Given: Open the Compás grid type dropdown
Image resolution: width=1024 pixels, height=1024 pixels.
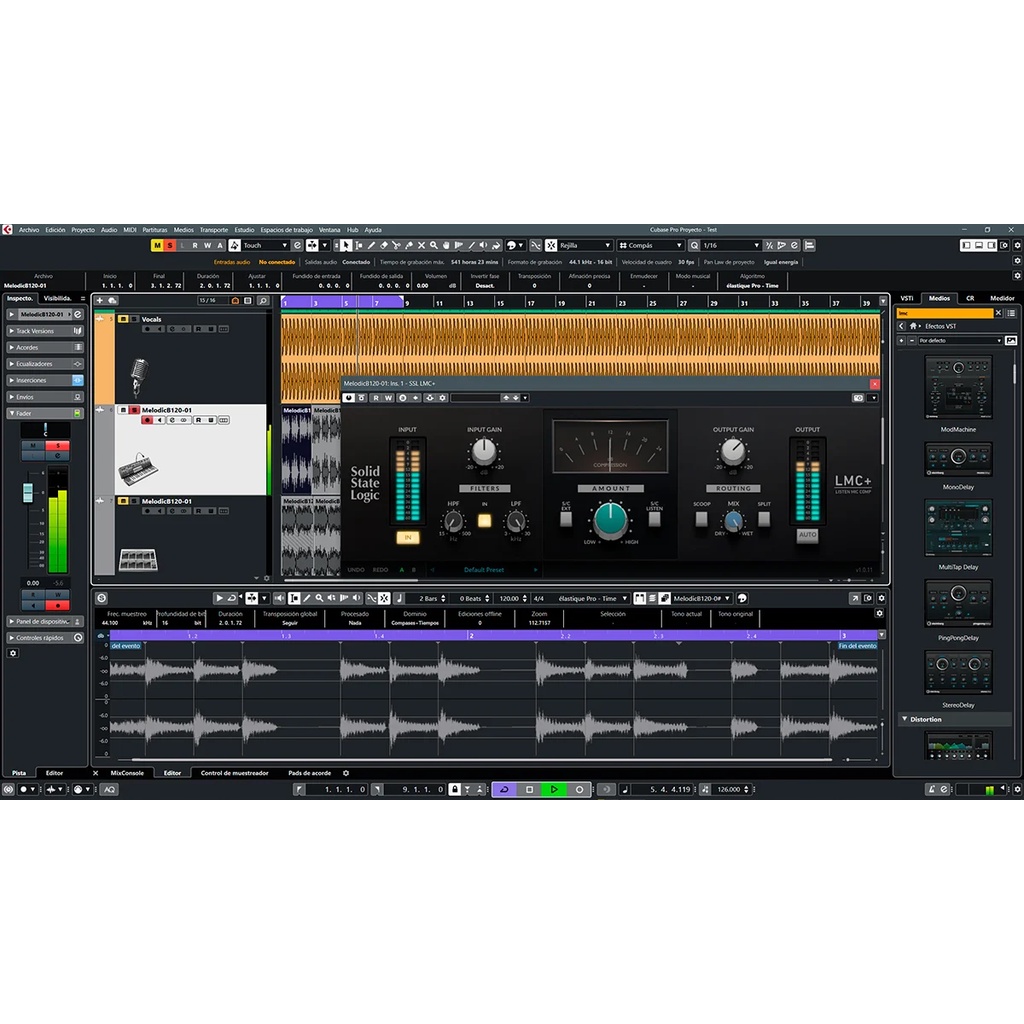Looking at the screenshot, I should coord(651,246).
